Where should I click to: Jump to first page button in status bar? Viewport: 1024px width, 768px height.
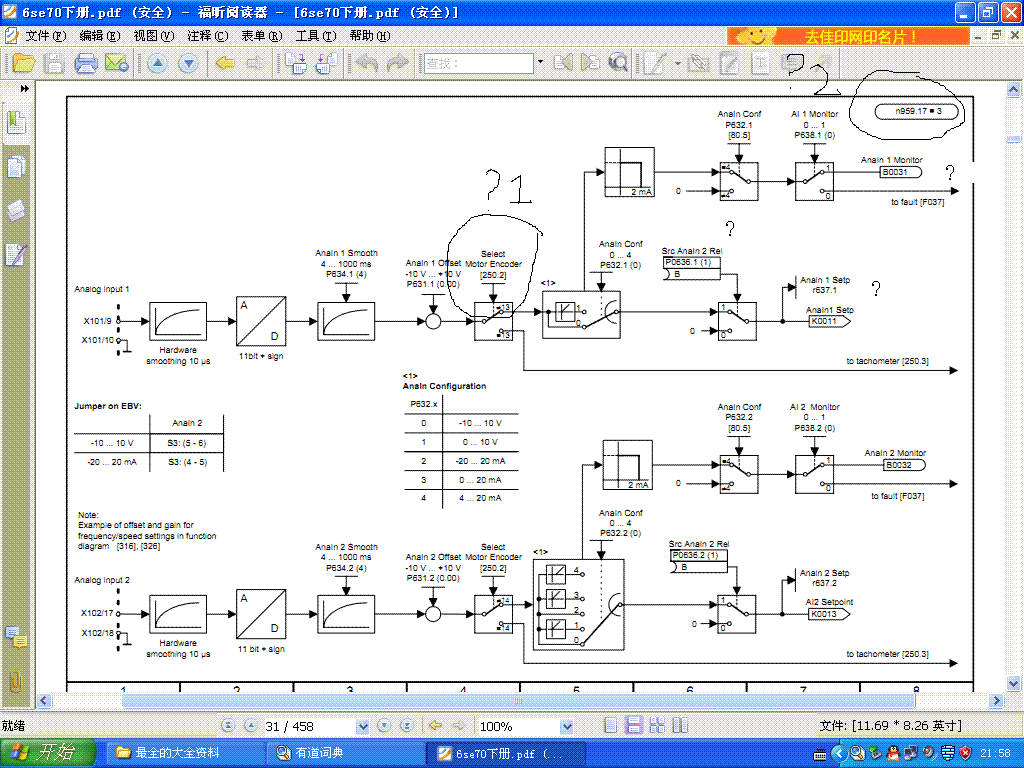(228, 726)
